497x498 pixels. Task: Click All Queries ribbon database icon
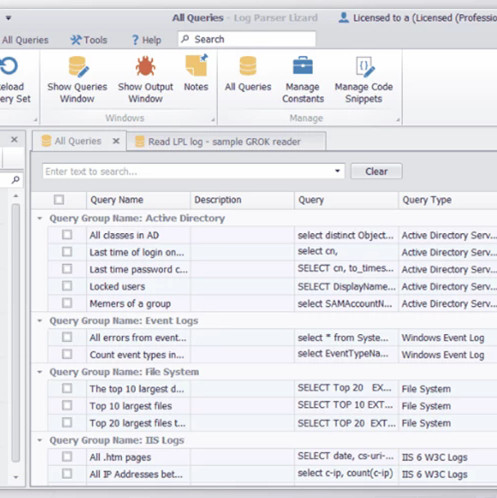pyautogui.click(x=248, y=66)
